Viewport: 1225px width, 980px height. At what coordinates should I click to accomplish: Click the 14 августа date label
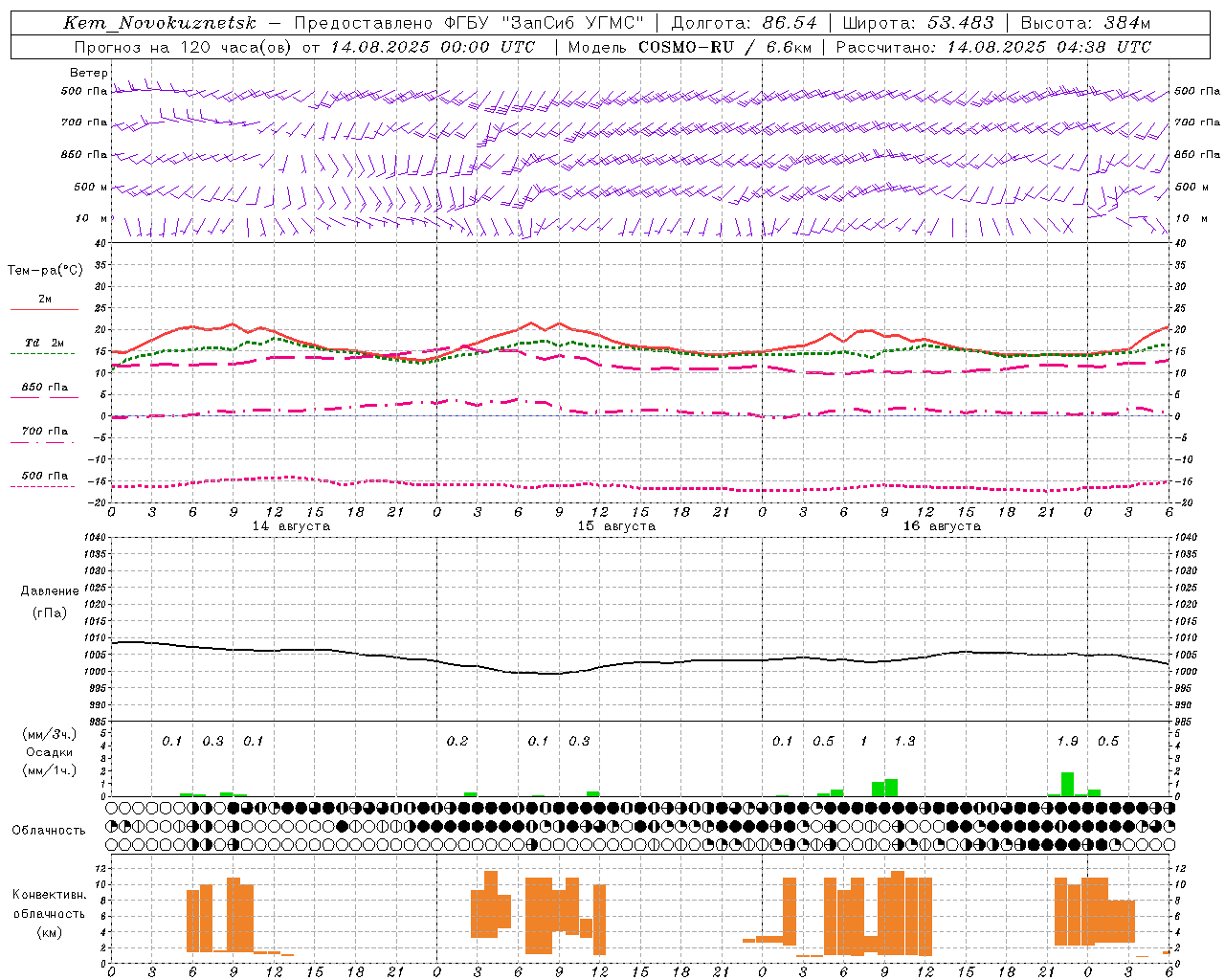click(x=291, y=526)
